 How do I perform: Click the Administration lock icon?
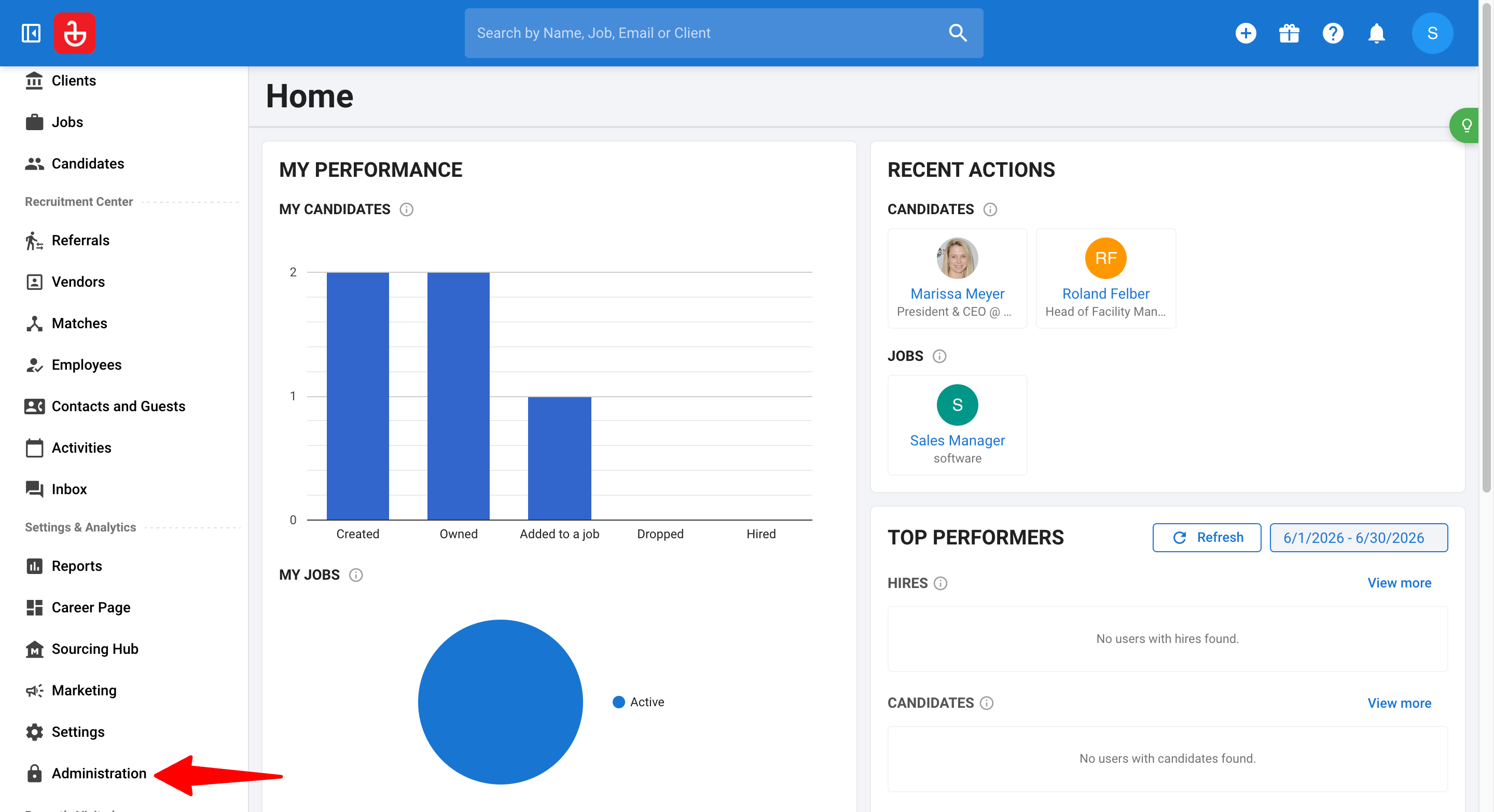(x=34, y=773)
